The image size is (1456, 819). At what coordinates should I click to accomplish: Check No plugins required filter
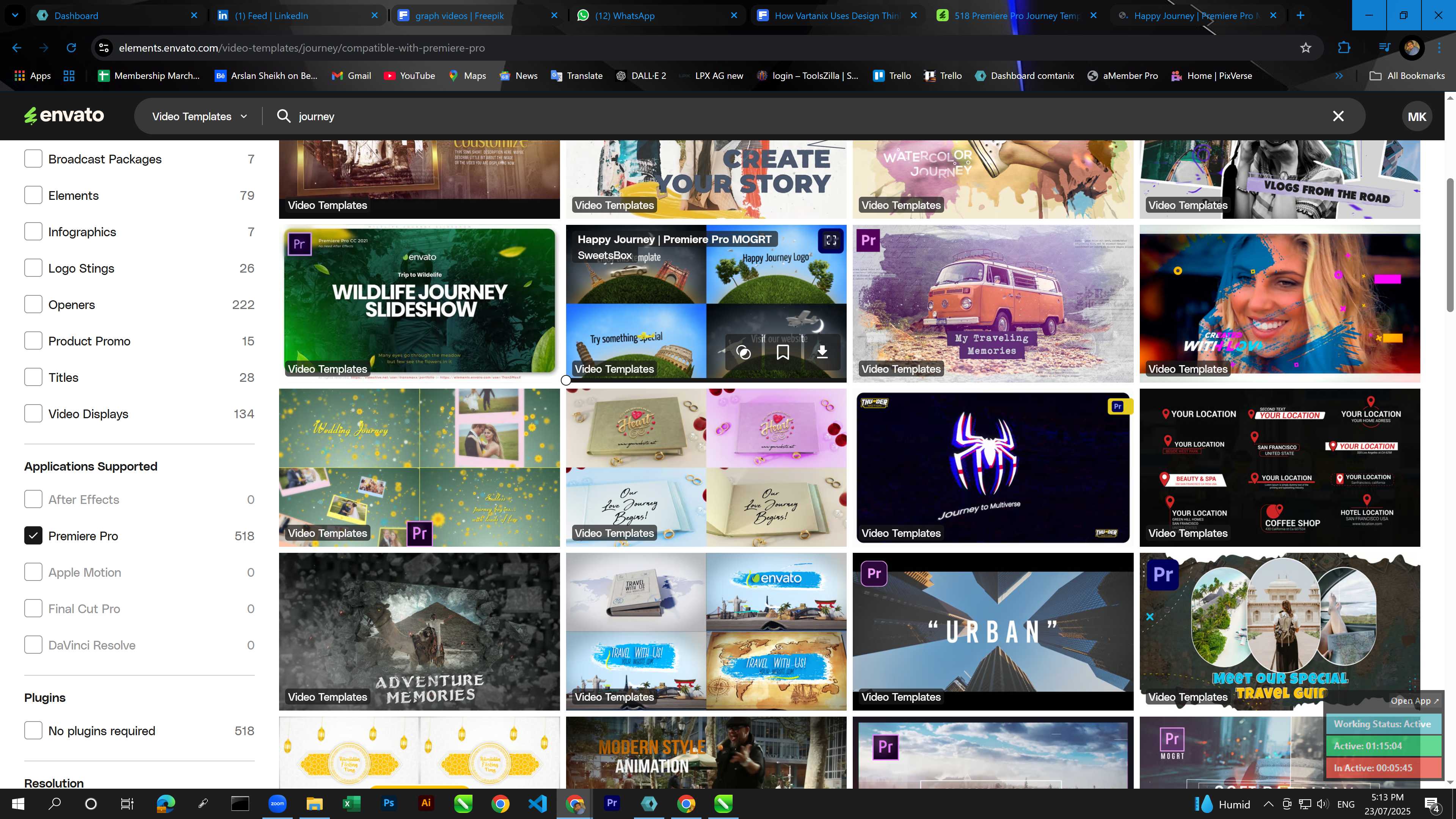coord(33,731)
